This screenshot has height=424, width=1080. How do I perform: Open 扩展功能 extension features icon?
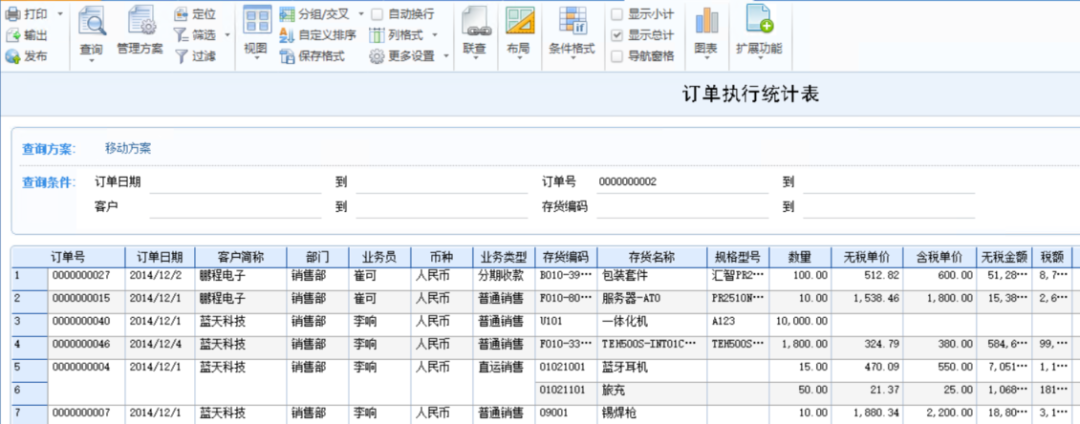[759, 21]
